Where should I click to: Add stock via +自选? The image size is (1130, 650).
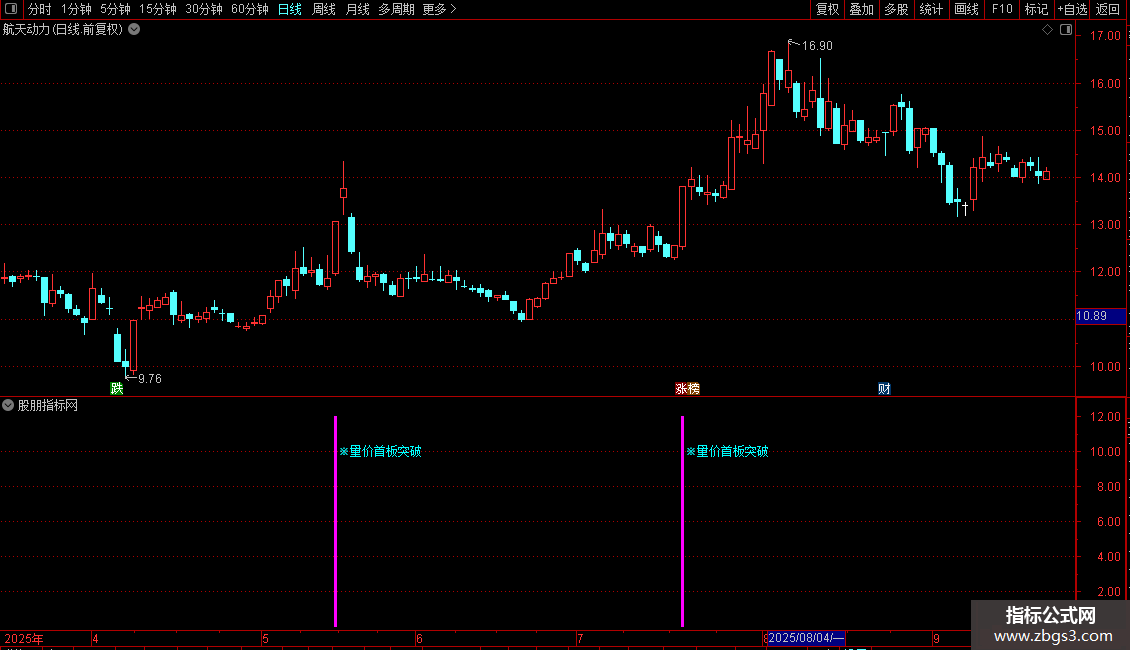1072,9
